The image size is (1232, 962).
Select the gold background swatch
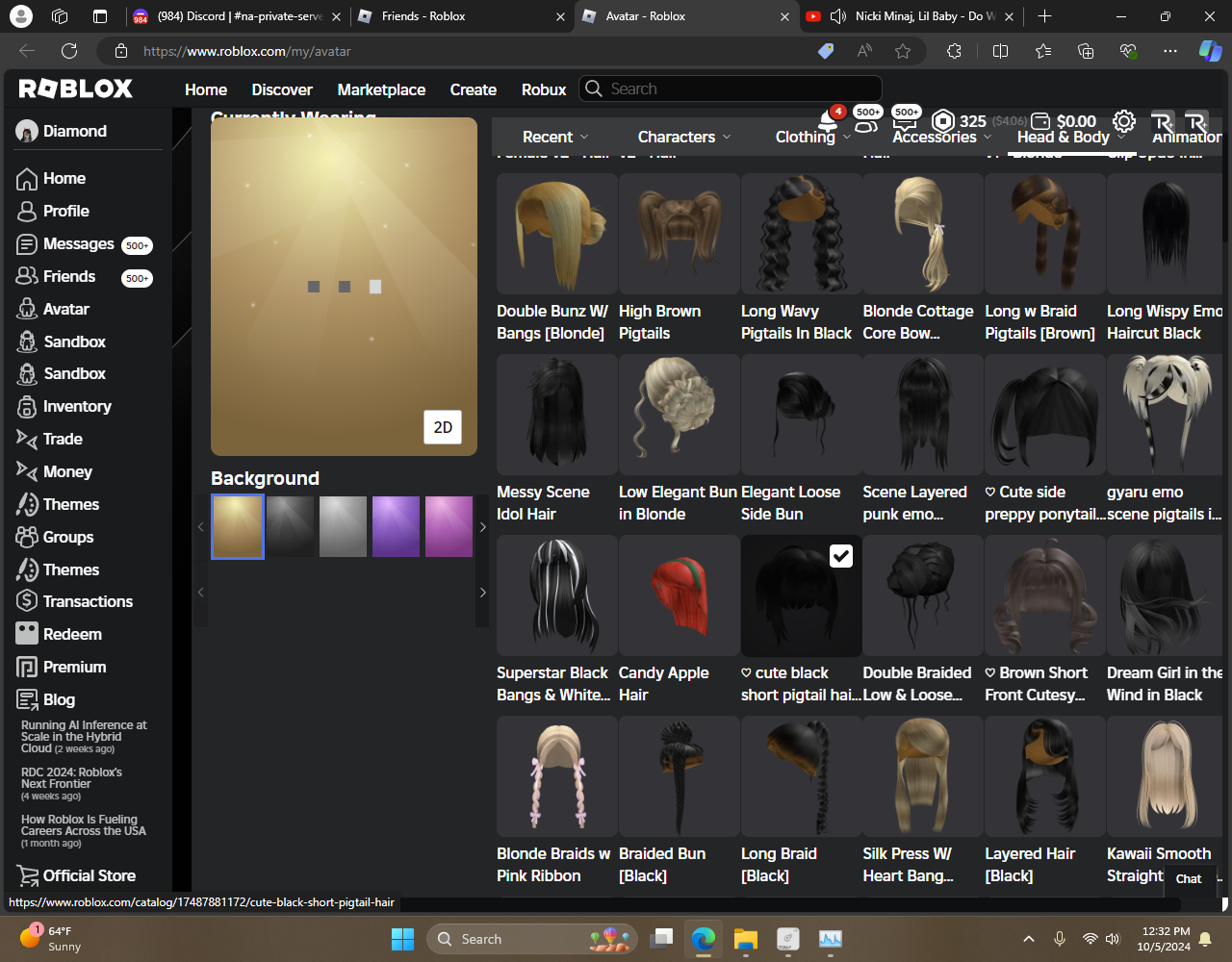click(238, 527)
